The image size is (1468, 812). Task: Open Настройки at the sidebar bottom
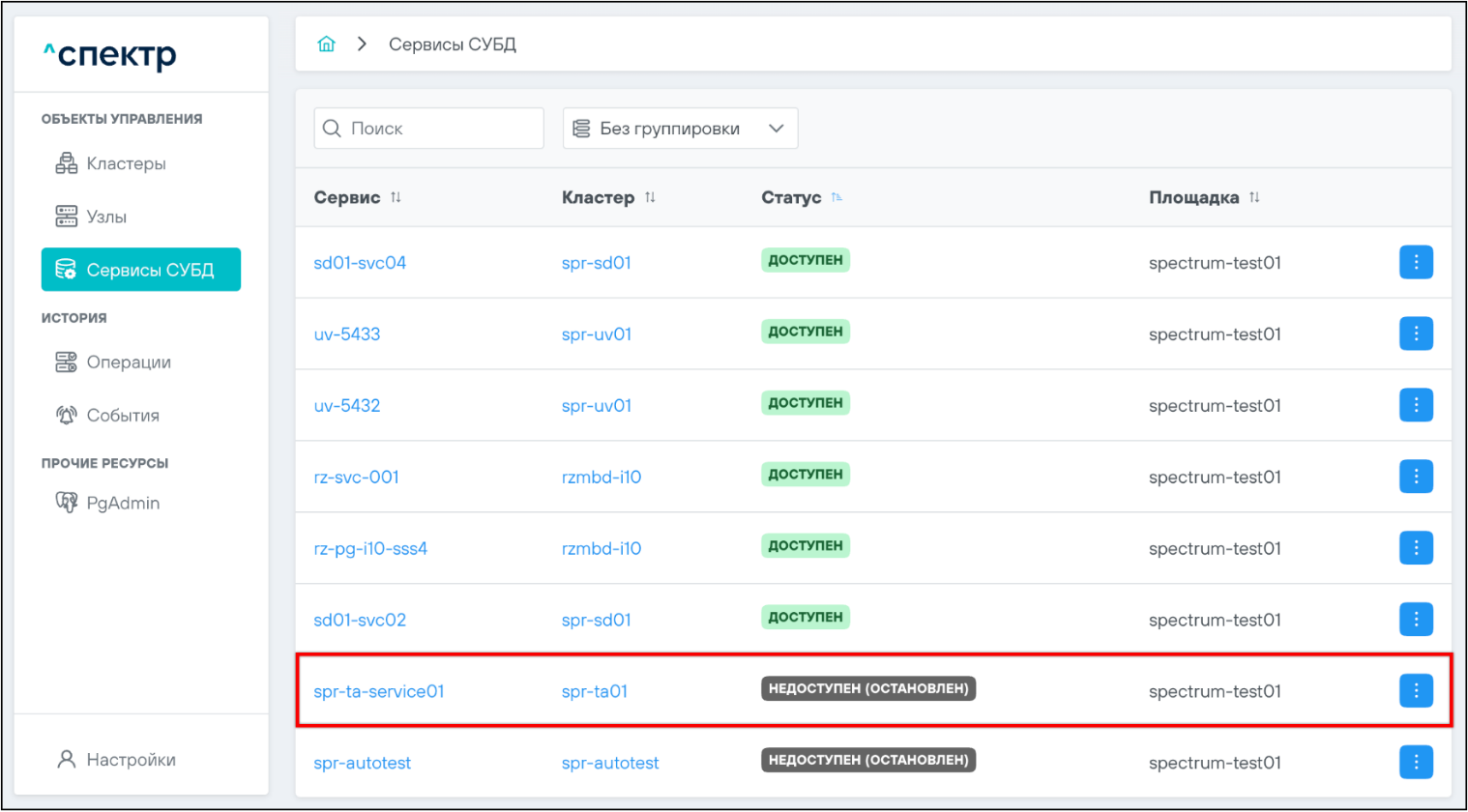(131, 760)
